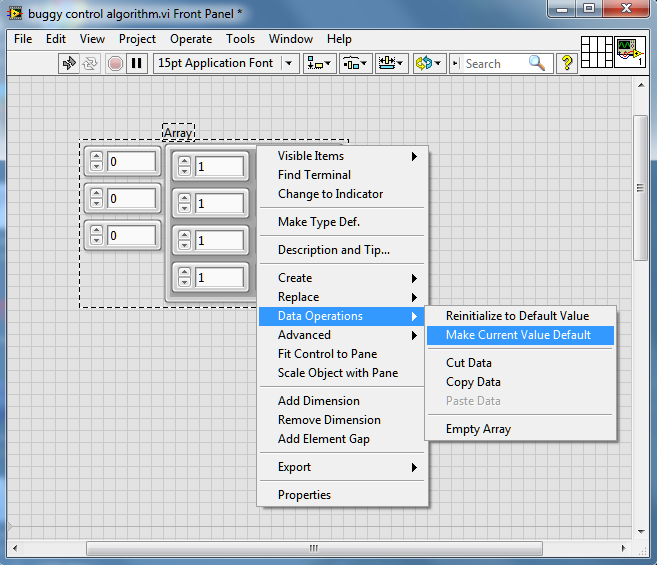
Task: Click the scroll up arrow
Action: point(641,85)
